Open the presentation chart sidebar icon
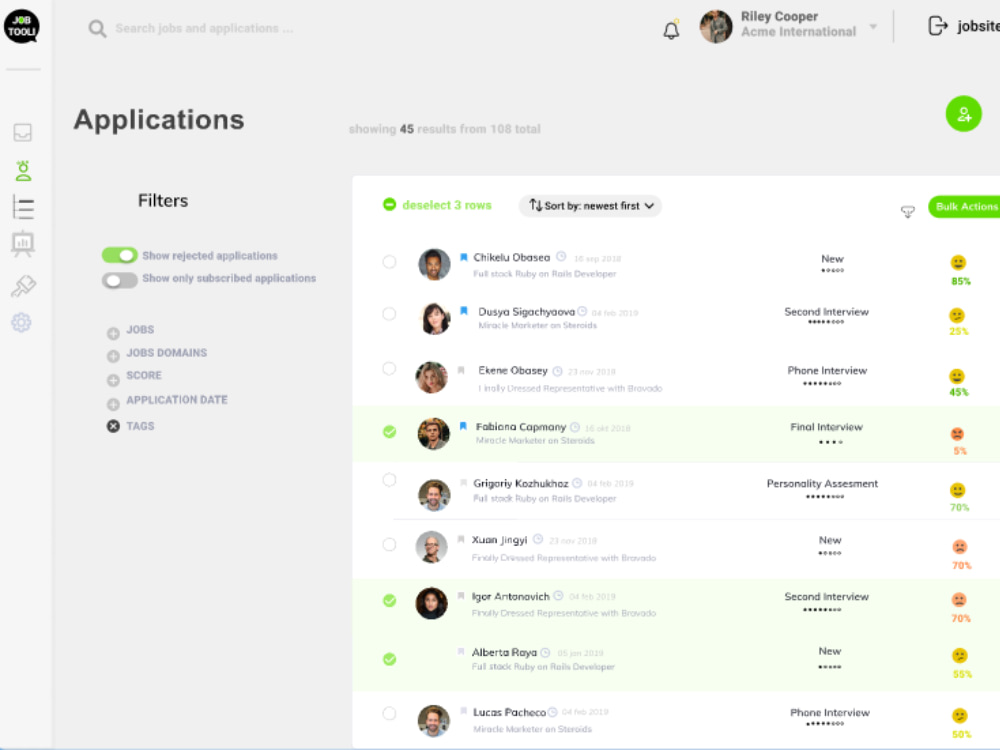The width and height of the screenshot is (1000, 750). tap(23, 244)
